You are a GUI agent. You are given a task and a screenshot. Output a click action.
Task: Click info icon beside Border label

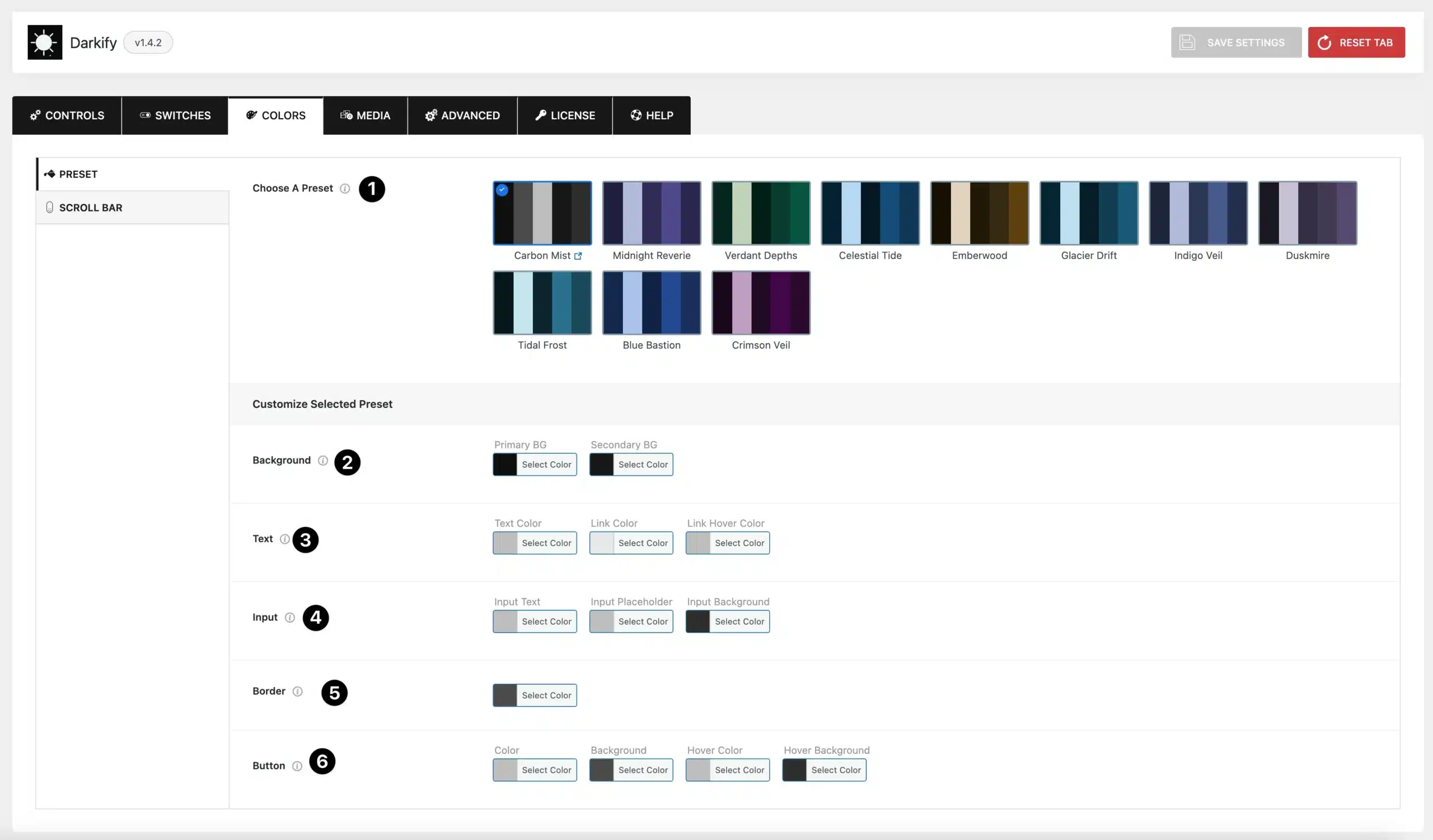(x=297, y=691)
